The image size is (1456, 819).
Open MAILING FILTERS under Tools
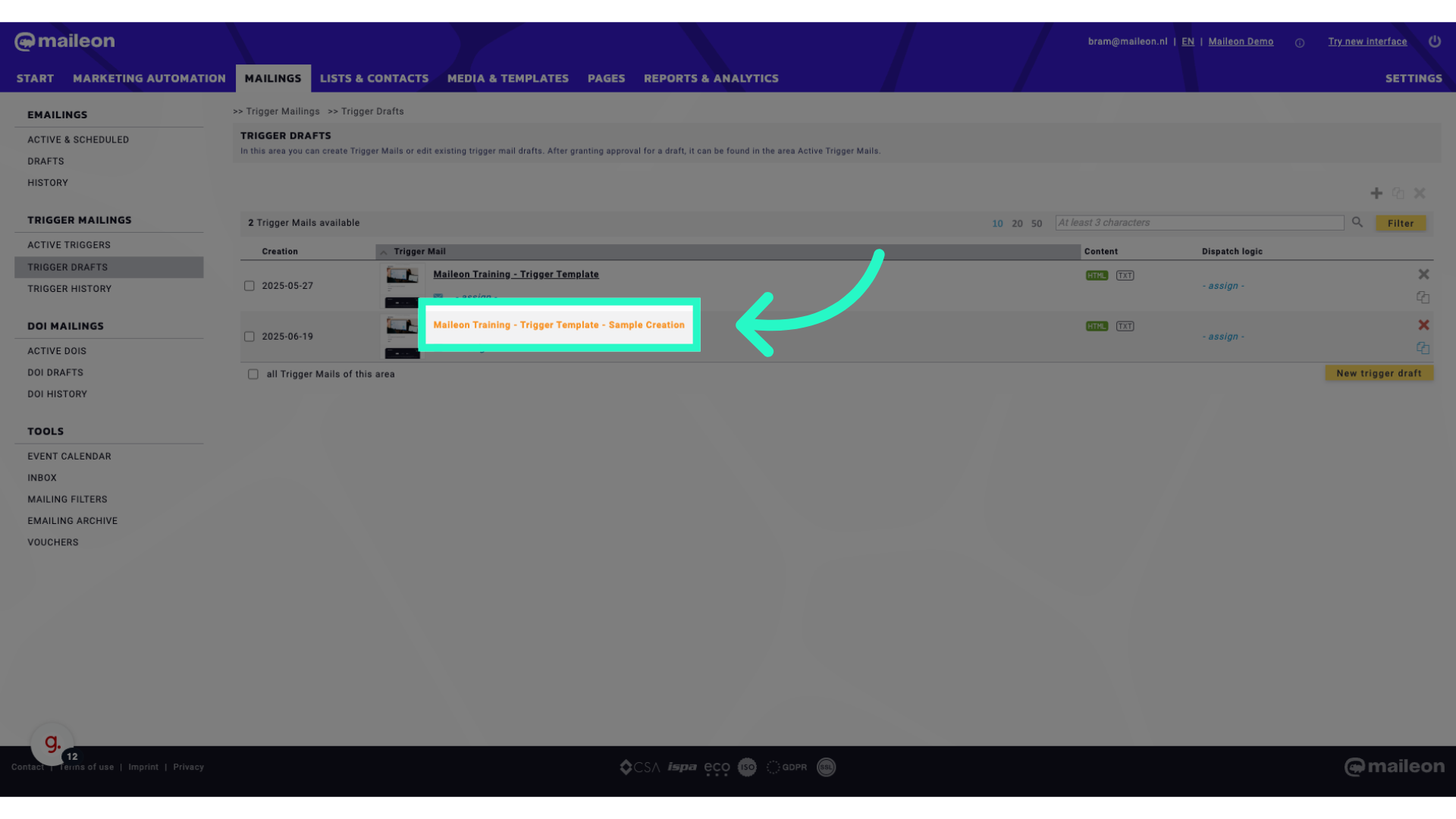67,500
